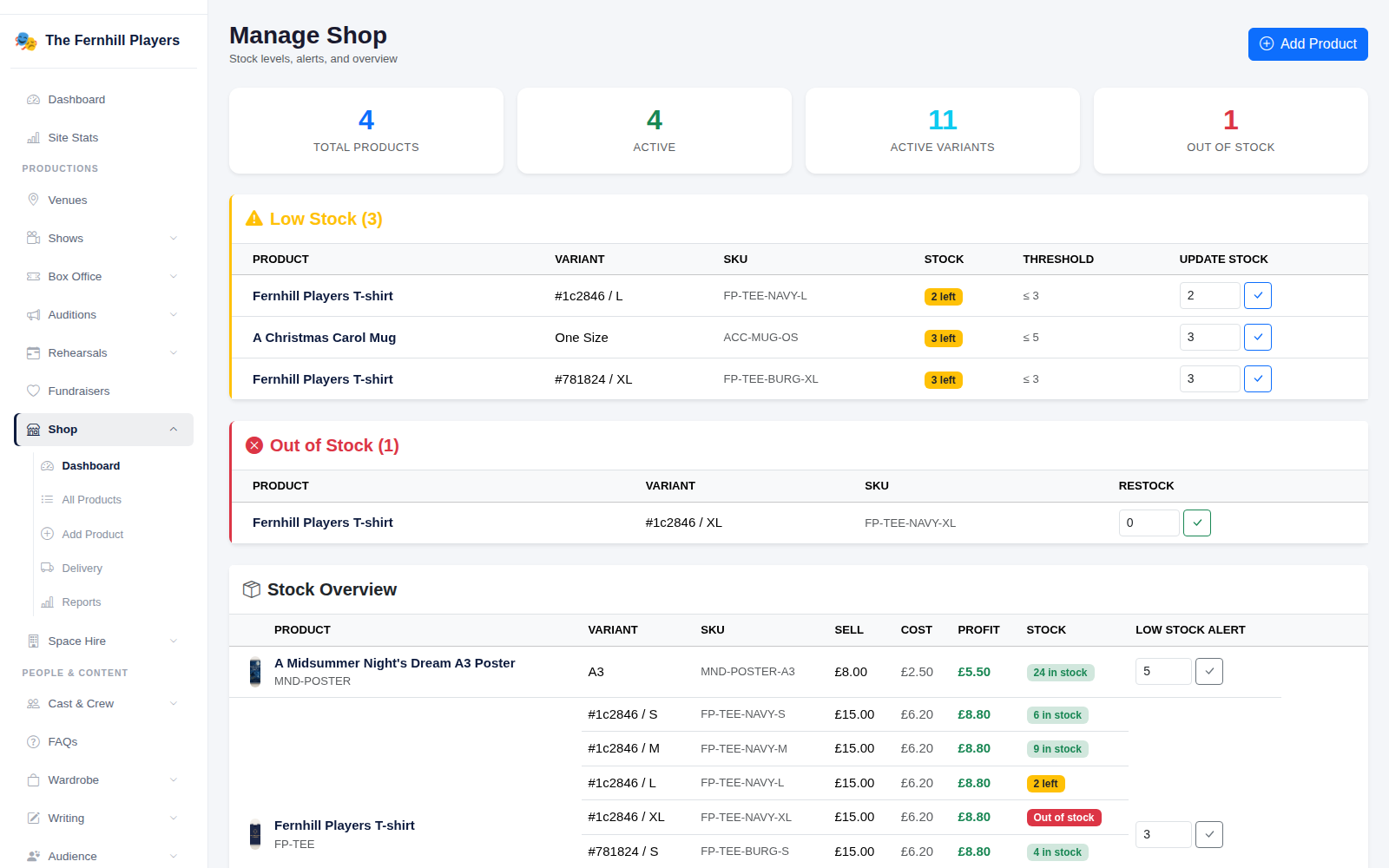
Task: Click the Site Stats bar chart icon
Action: tap(33, 138)
